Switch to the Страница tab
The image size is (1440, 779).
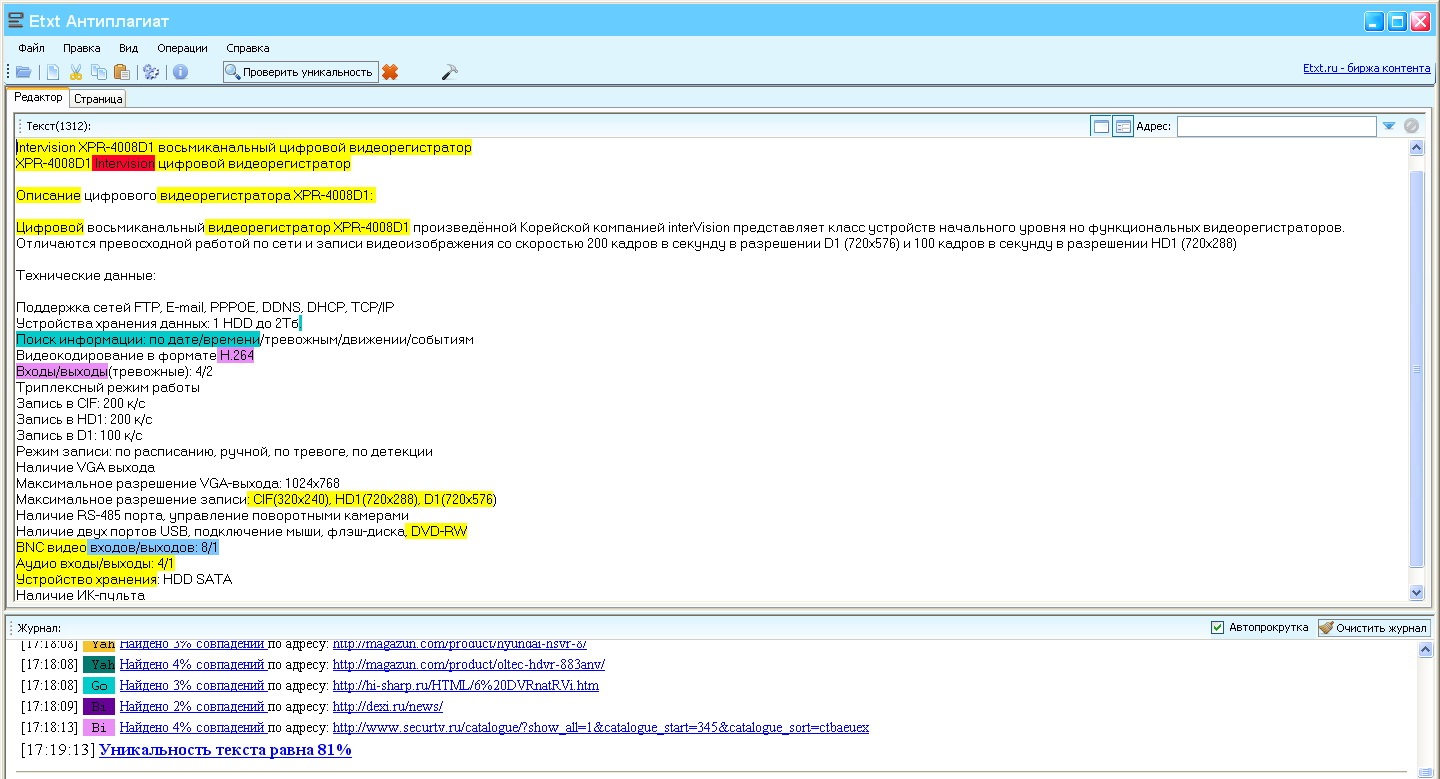pos(98,99)
